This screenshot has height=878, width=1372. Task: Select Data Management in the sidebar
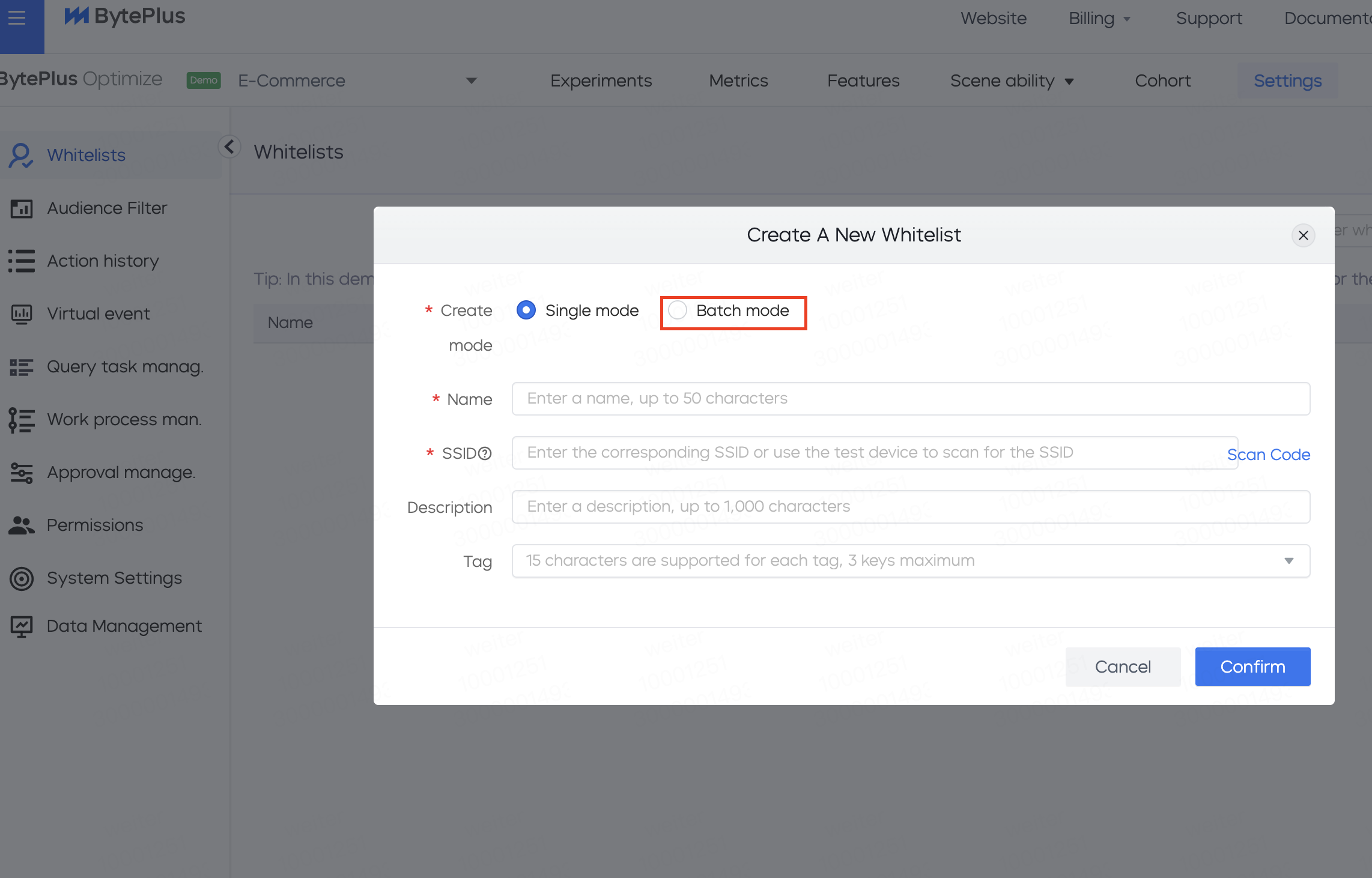click(x=124, y=626)
